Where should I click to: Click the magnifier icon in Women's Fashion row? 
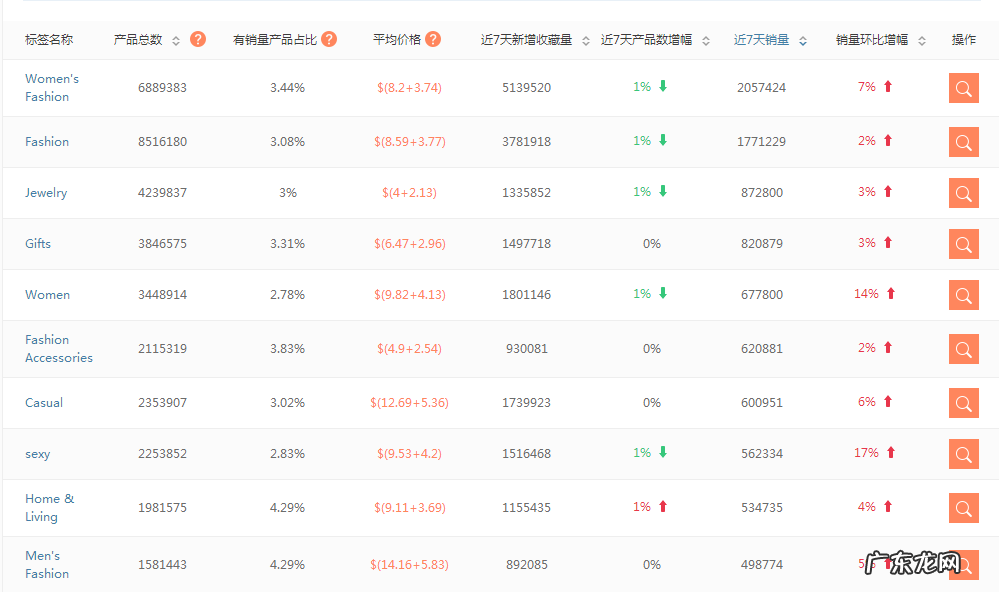tap(963, 88)
